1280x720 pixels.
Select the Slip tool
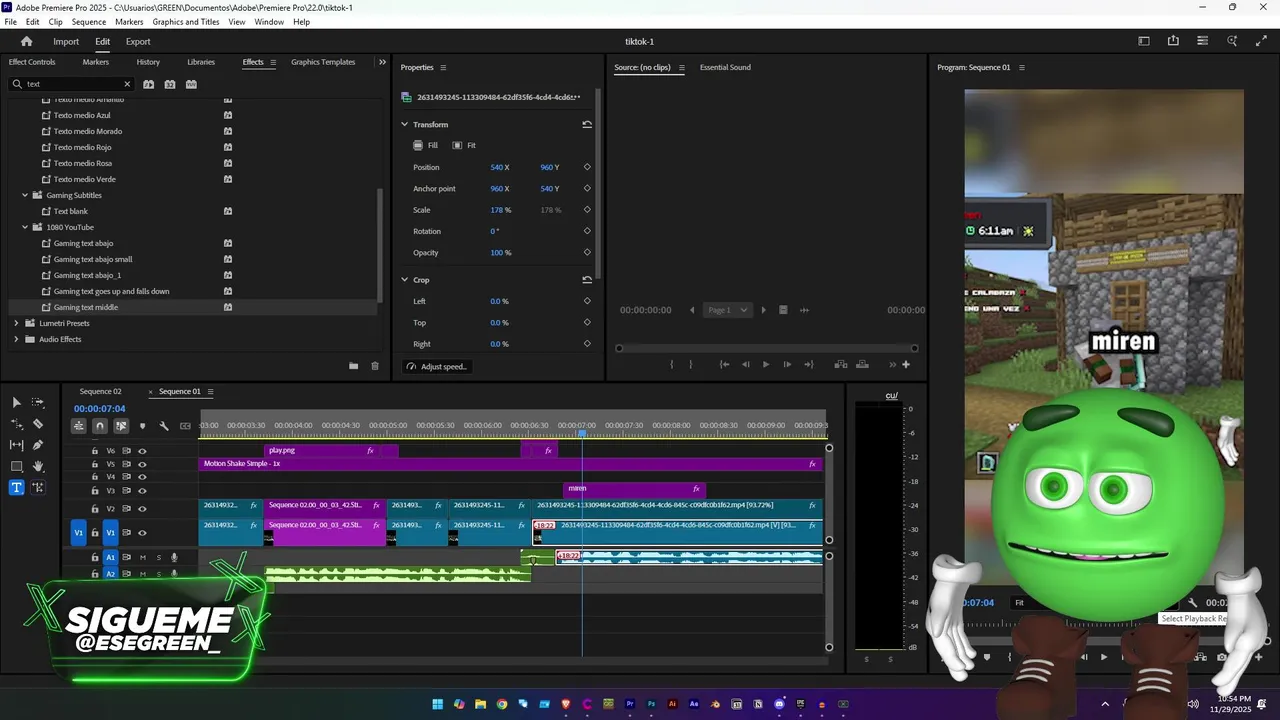point(16,445)
